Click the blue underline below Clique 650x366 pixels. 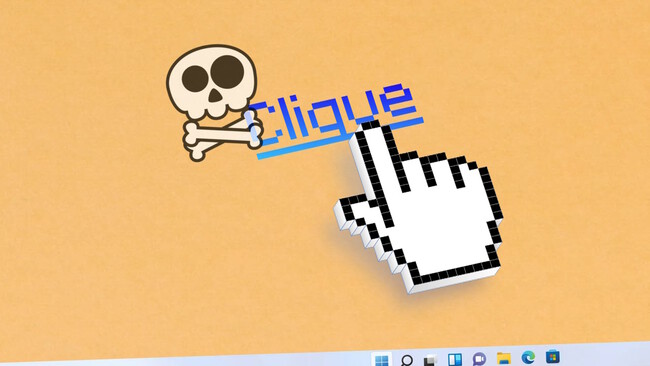[340, 138]
